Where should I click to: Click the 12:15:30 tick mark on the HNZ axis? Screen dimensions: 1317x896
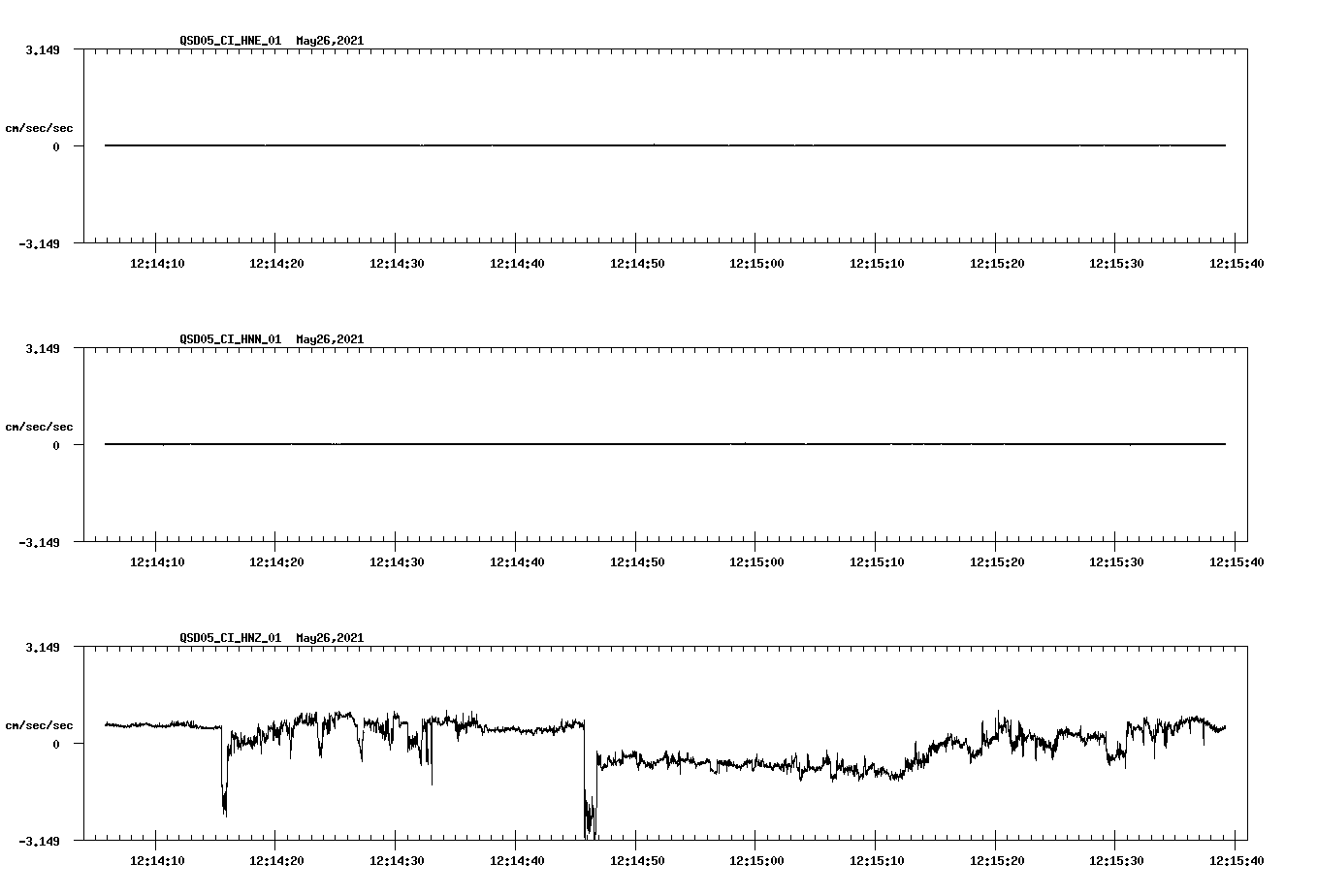(x=1116, y=838)
